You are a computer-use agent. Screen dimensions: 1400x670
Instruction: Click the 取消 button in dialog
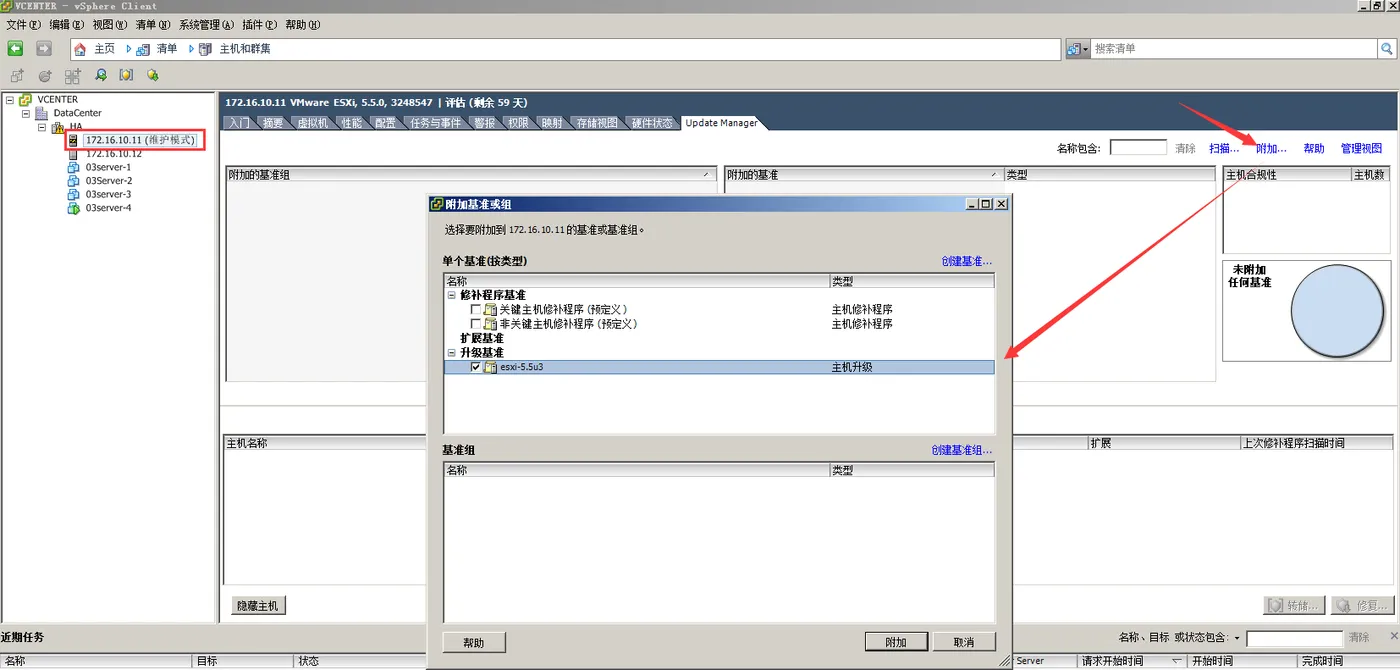tap(964, 642)
